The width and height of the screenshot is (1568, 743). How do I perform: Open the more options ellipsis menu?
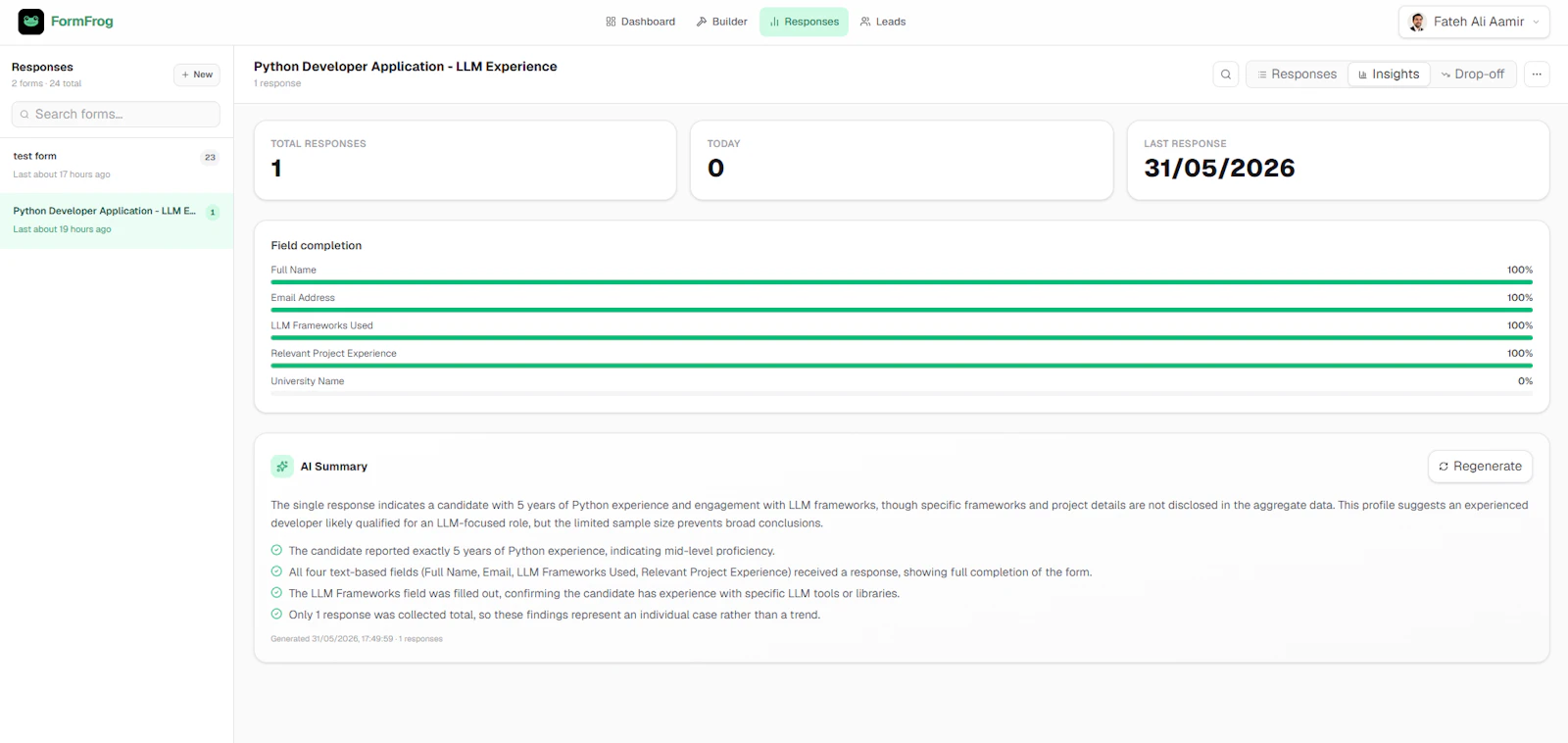point(1537,74)
